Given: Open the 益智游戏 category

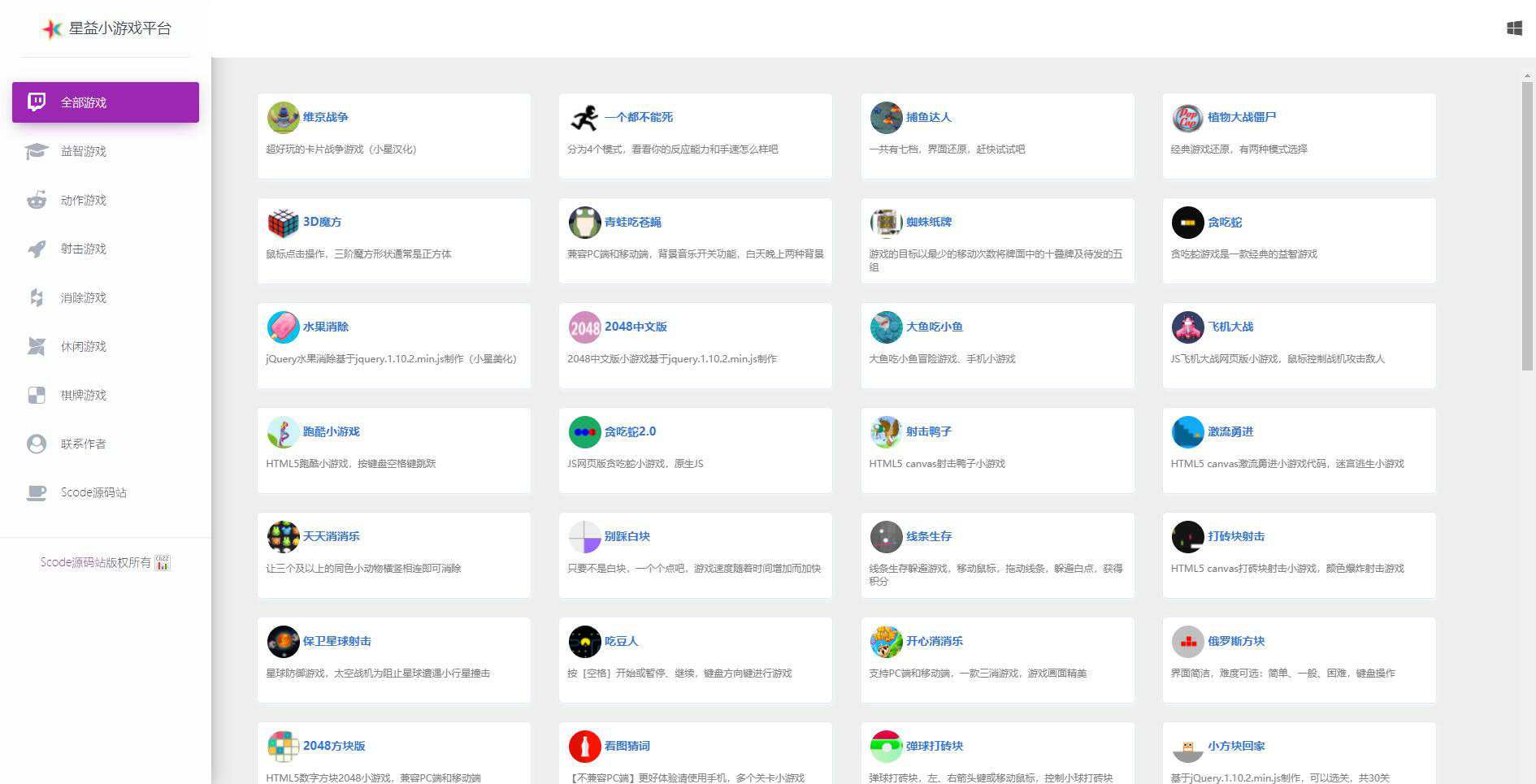Looking at the screenshot, I should [x=84, y=151].
